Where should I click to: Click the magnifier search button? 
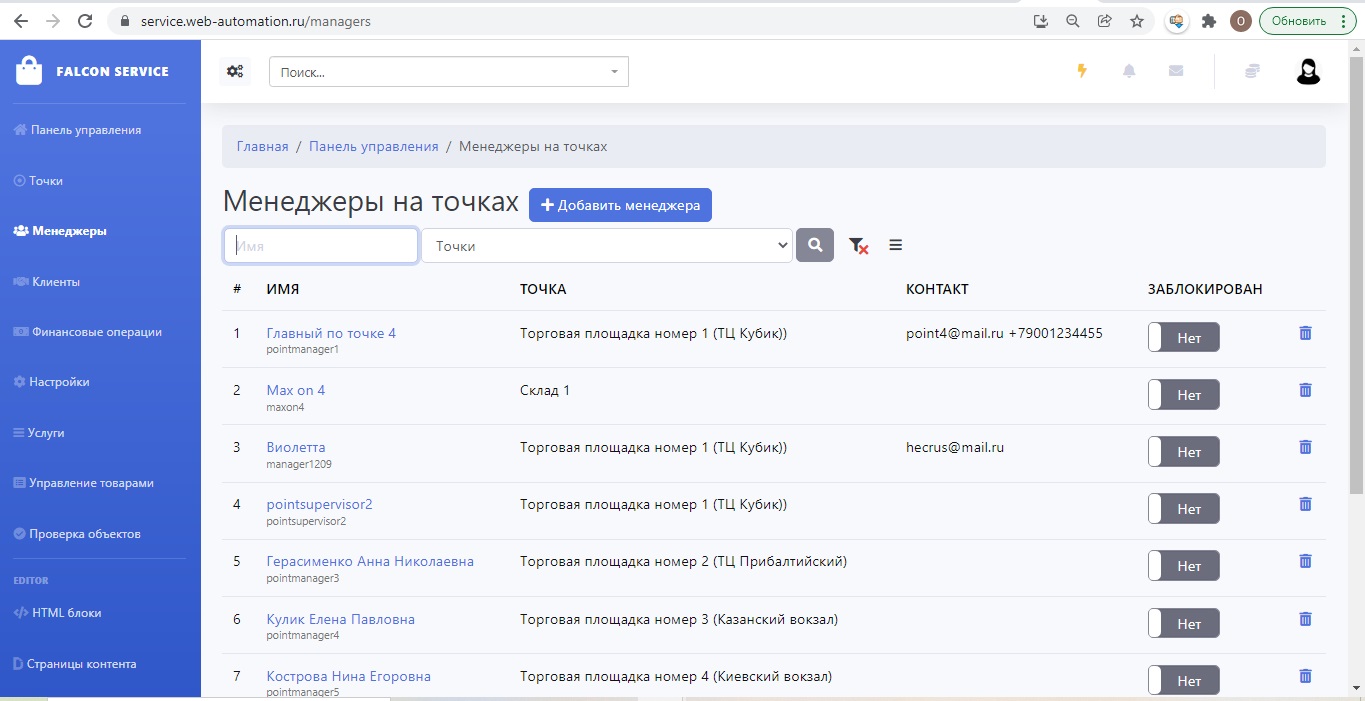(815, 245)
